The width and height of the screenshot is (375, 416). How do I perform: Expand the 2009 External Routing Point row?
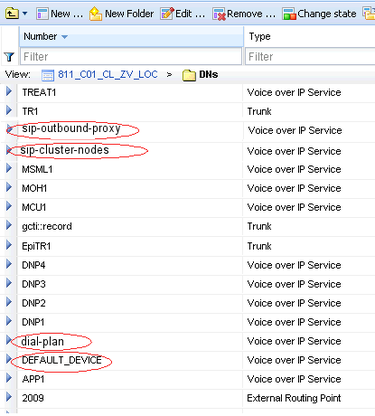pos(9,397)
